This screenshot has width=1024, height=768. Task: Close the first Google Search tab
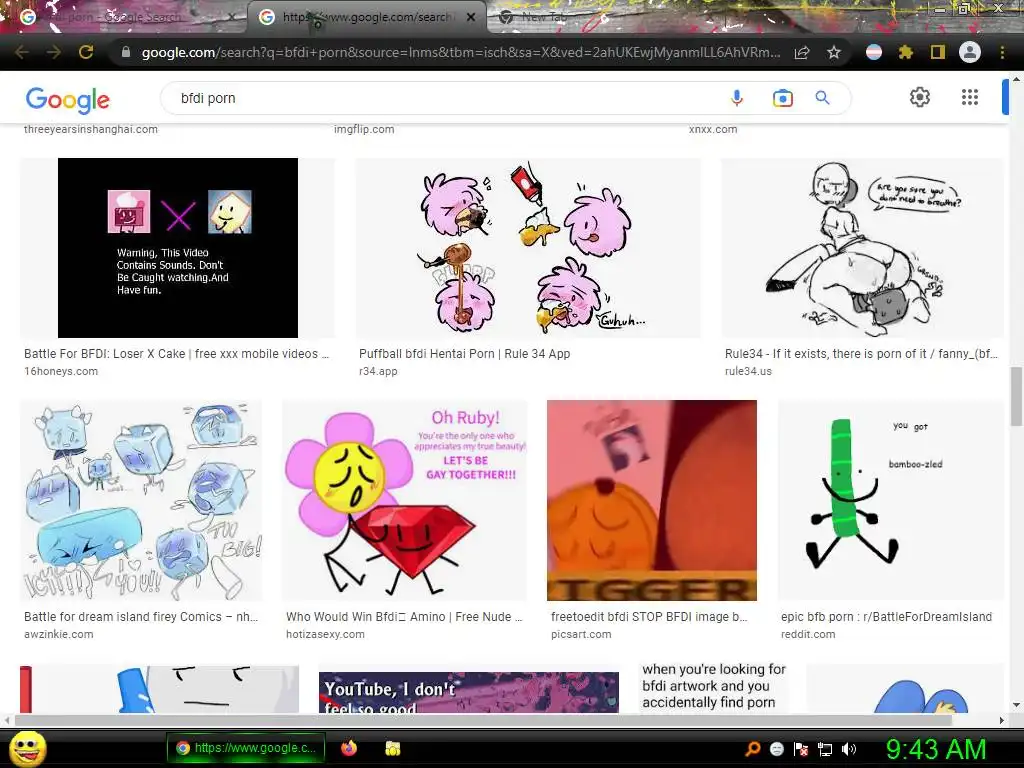[x=232, y=18]
